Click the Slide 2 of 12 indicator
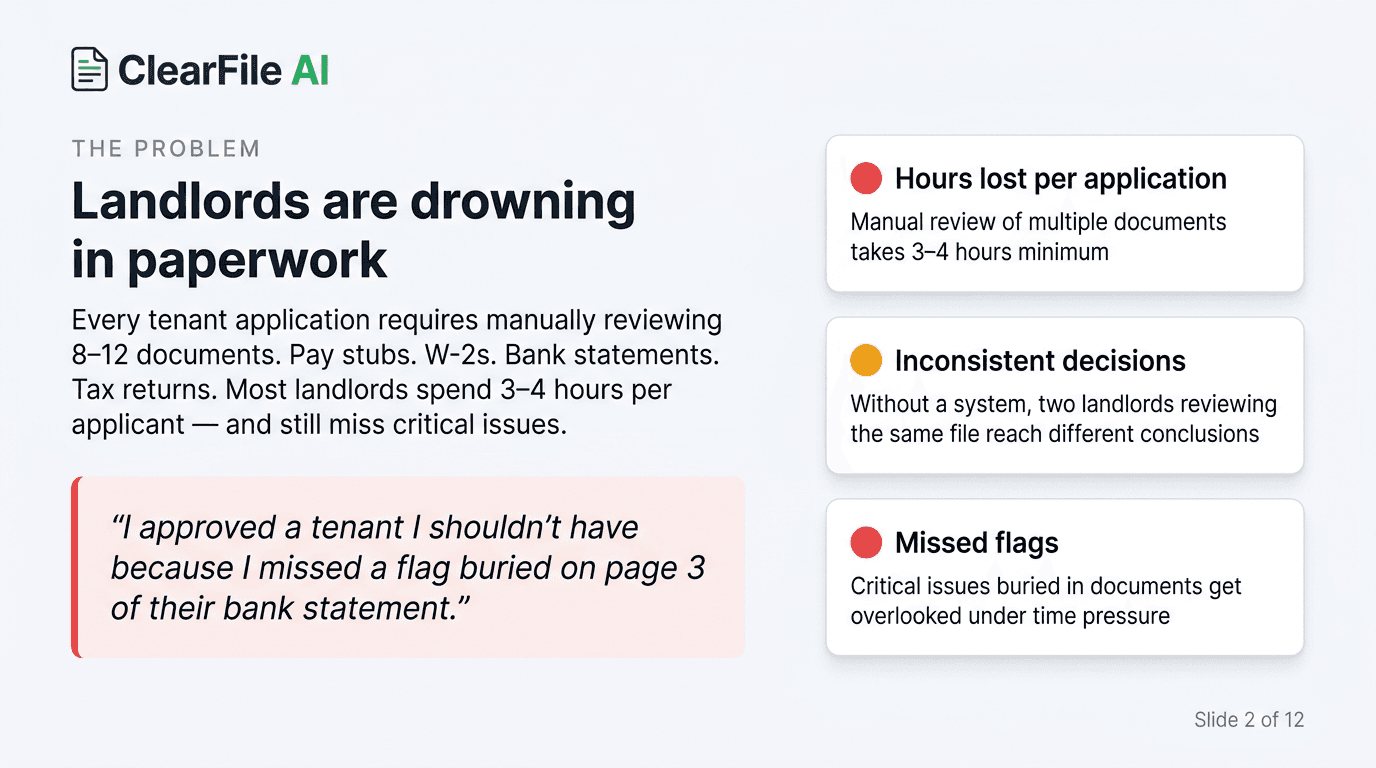The width and height of the screenshot is (1376, 768). click(x=1249, y=719)
